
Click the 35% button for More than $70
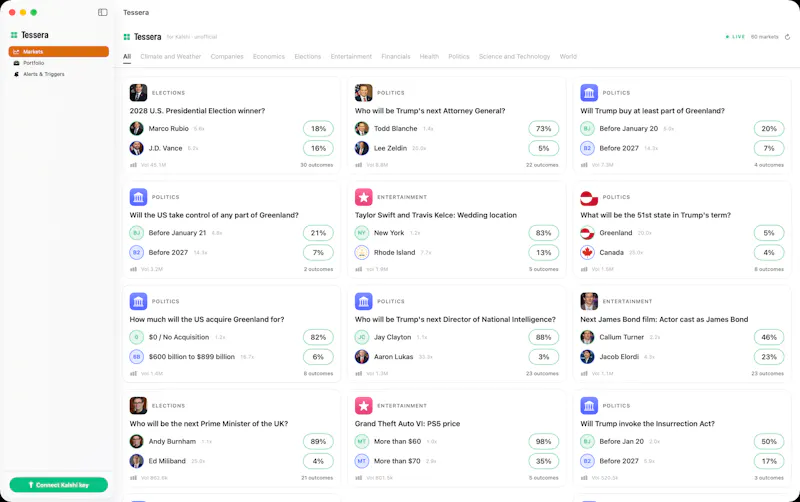tap(544, 461)
